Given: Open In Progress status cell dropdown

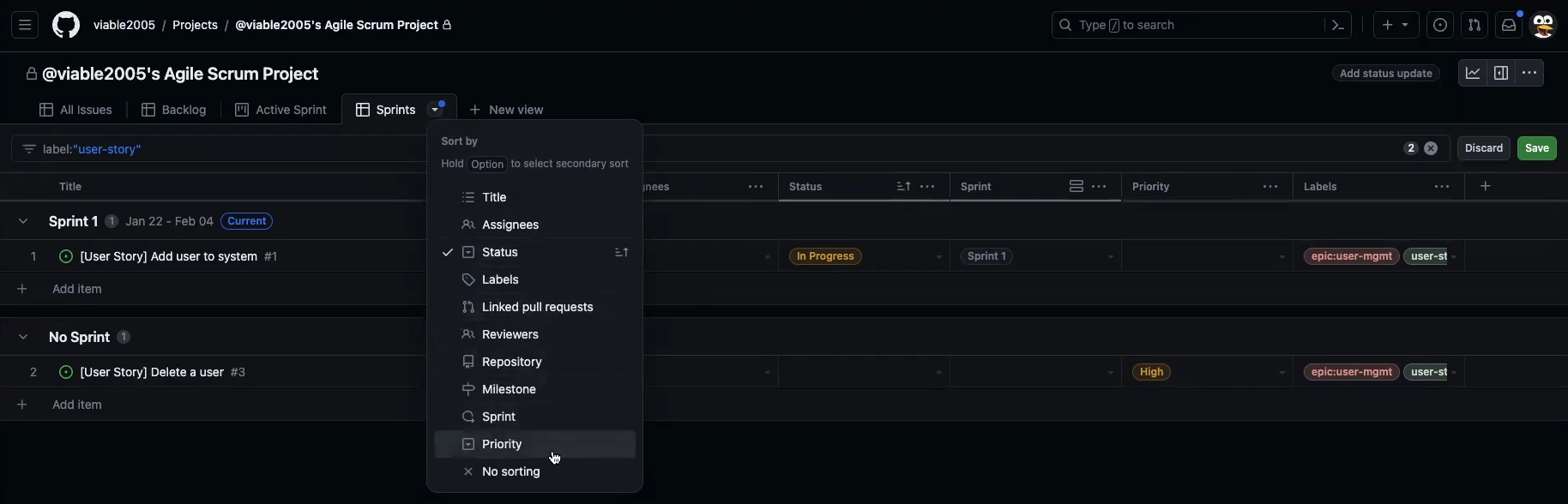Looking at the screenshot, I should [938, 256].
